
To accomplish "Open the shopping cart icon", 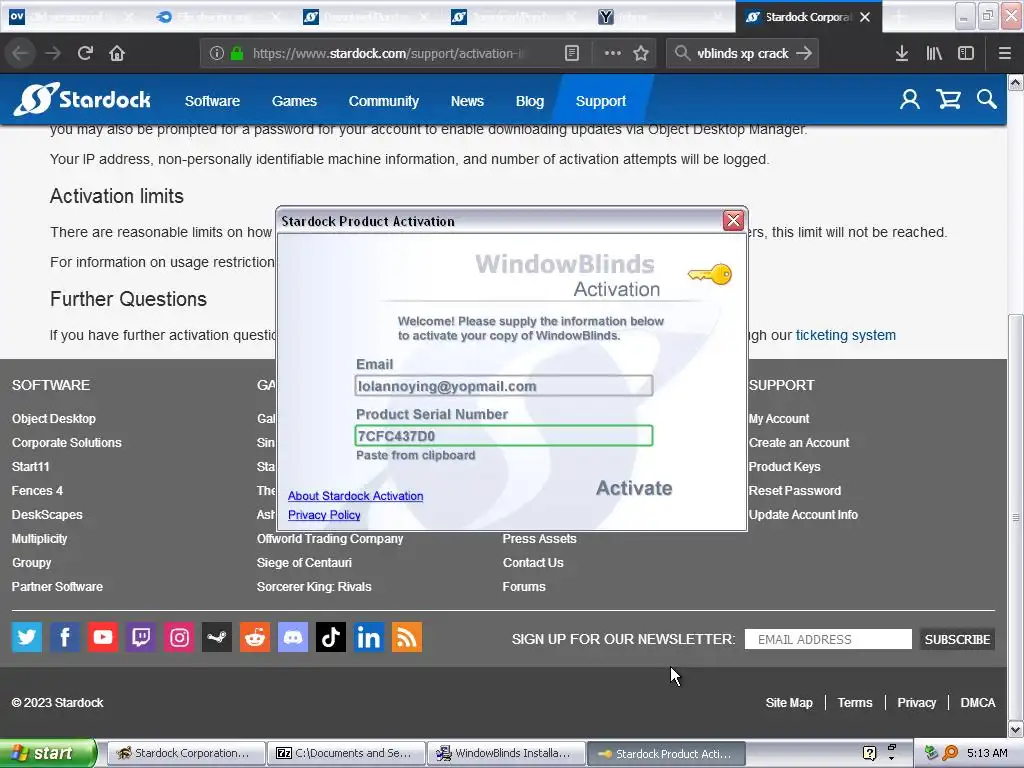I will coord(948,99).
